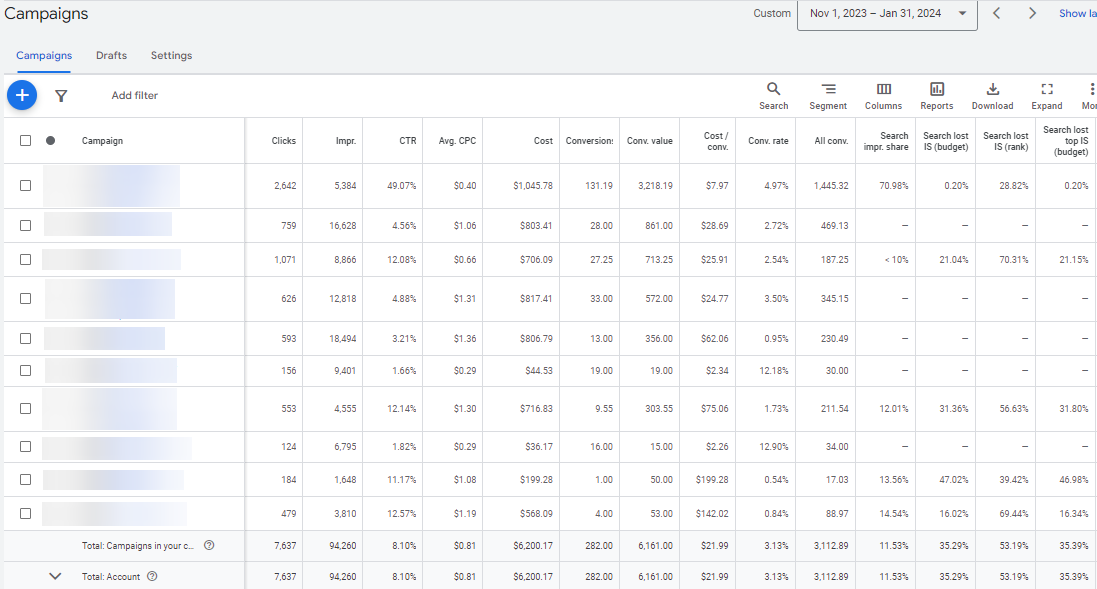Switch to the Drafts tab
The image size is (1097, 589).
tap(111, 55)
